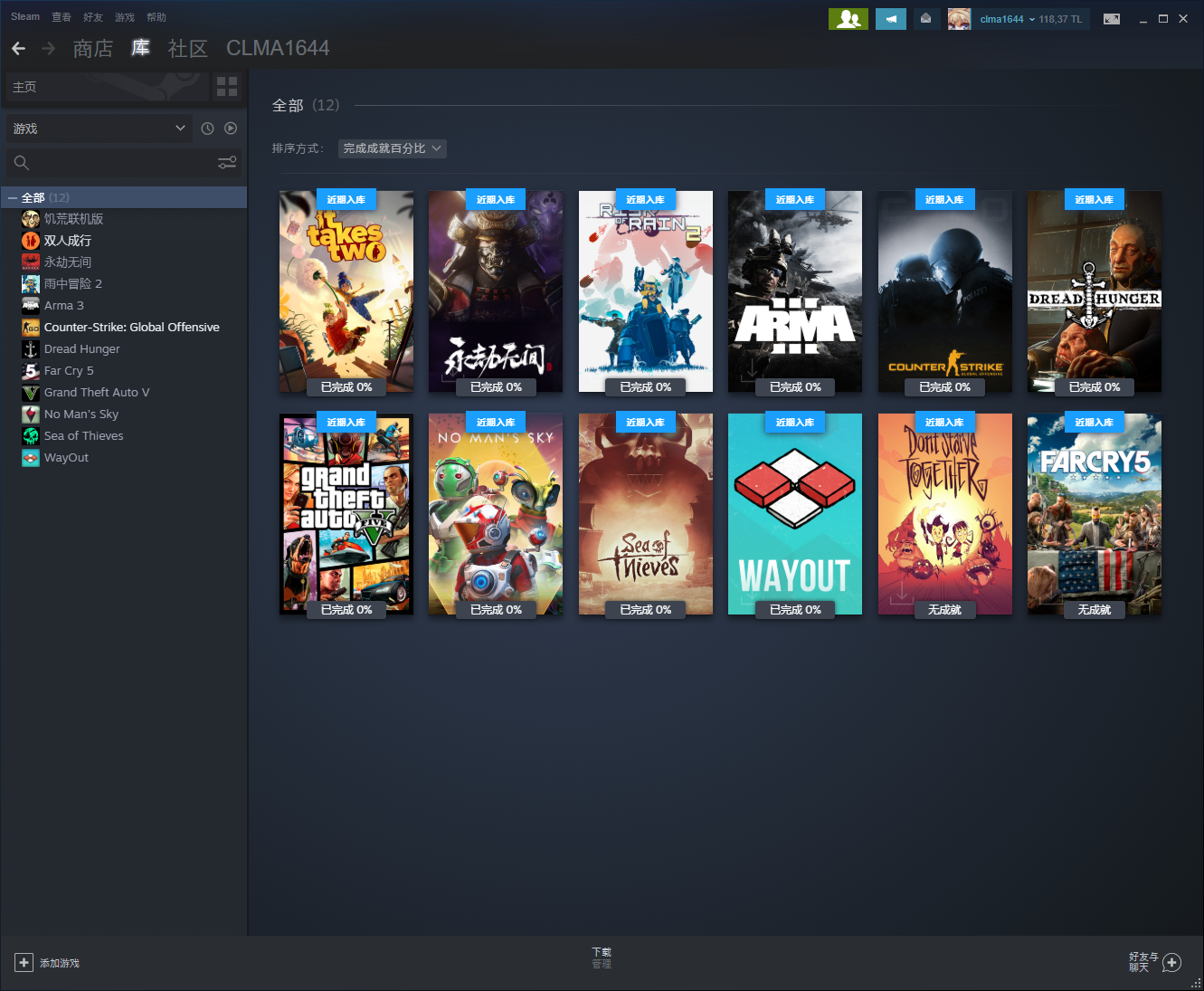The width and height of the screenshot is (1204, 991).
Task: Go to the 社区 tab
Action: (188, 48)
